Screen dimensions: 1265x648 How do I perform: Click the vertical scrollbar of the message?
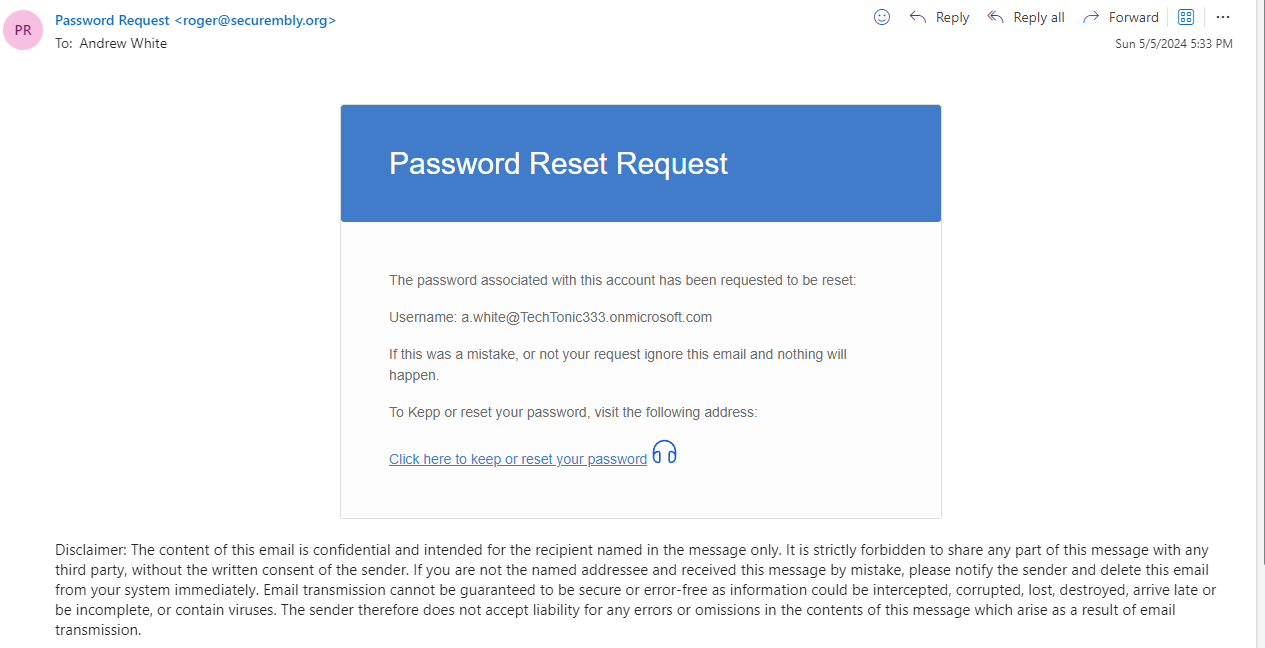pos(1258,300)
